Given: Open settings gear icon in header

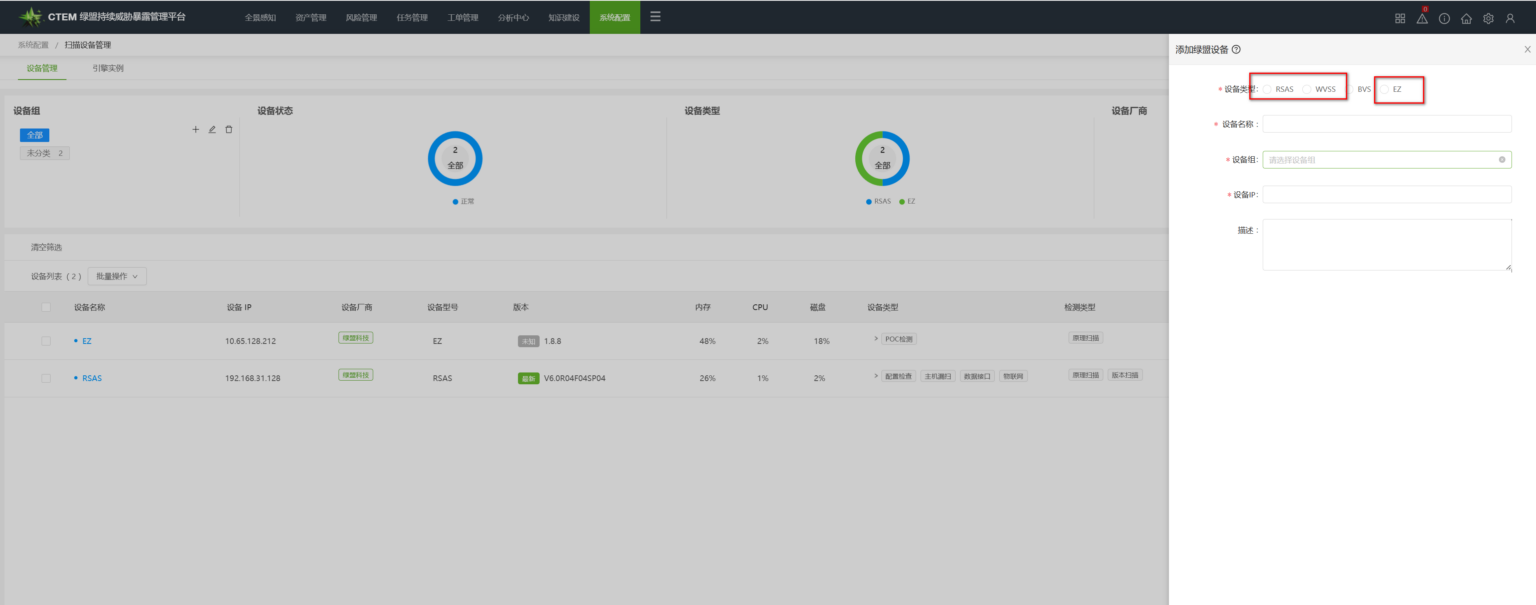Looking at the screenshot, I should [1488, 18].
